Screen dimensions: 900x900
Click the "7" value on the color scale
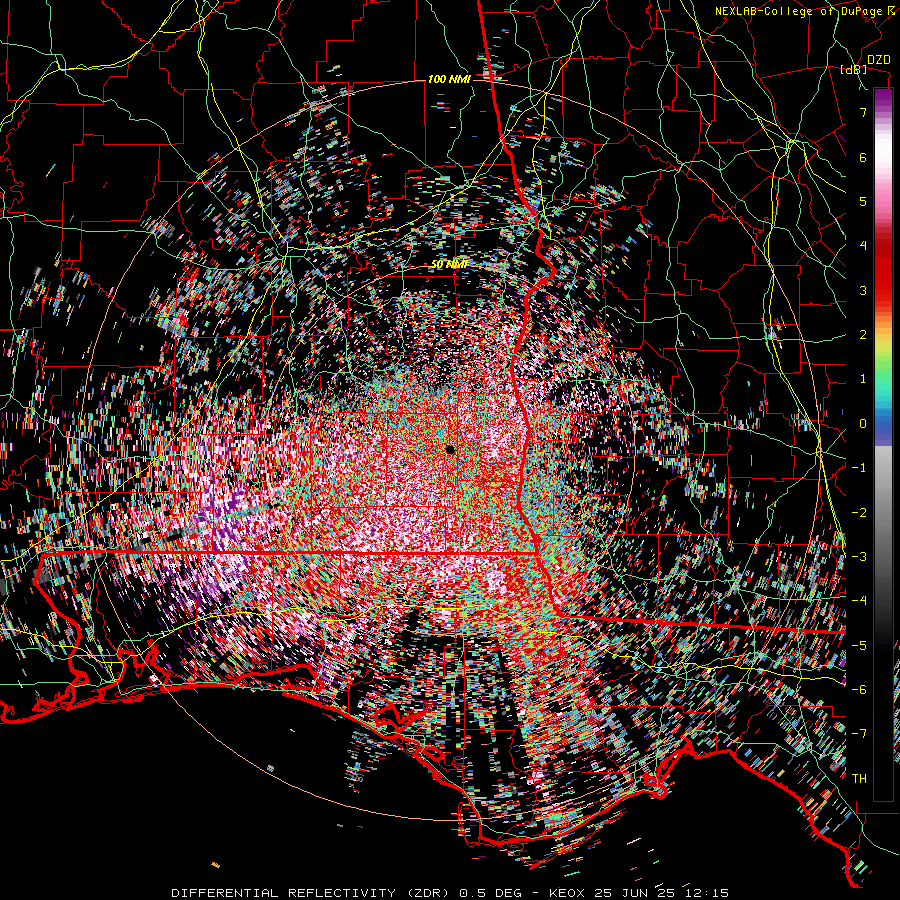863,112
